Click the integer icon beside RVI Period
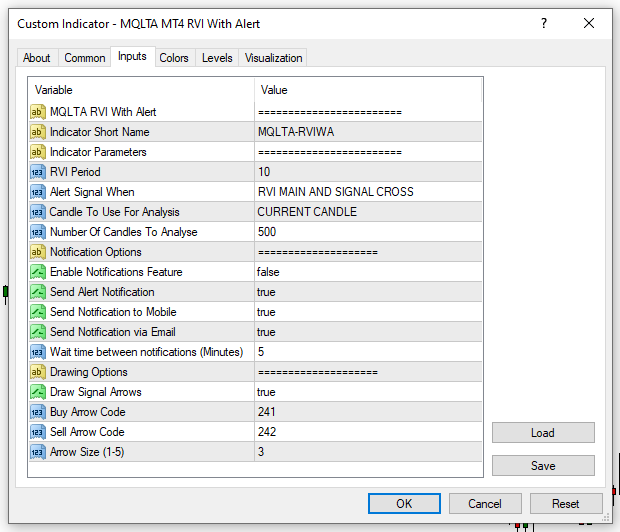This screenshot has height=532, width=620. 38,172
